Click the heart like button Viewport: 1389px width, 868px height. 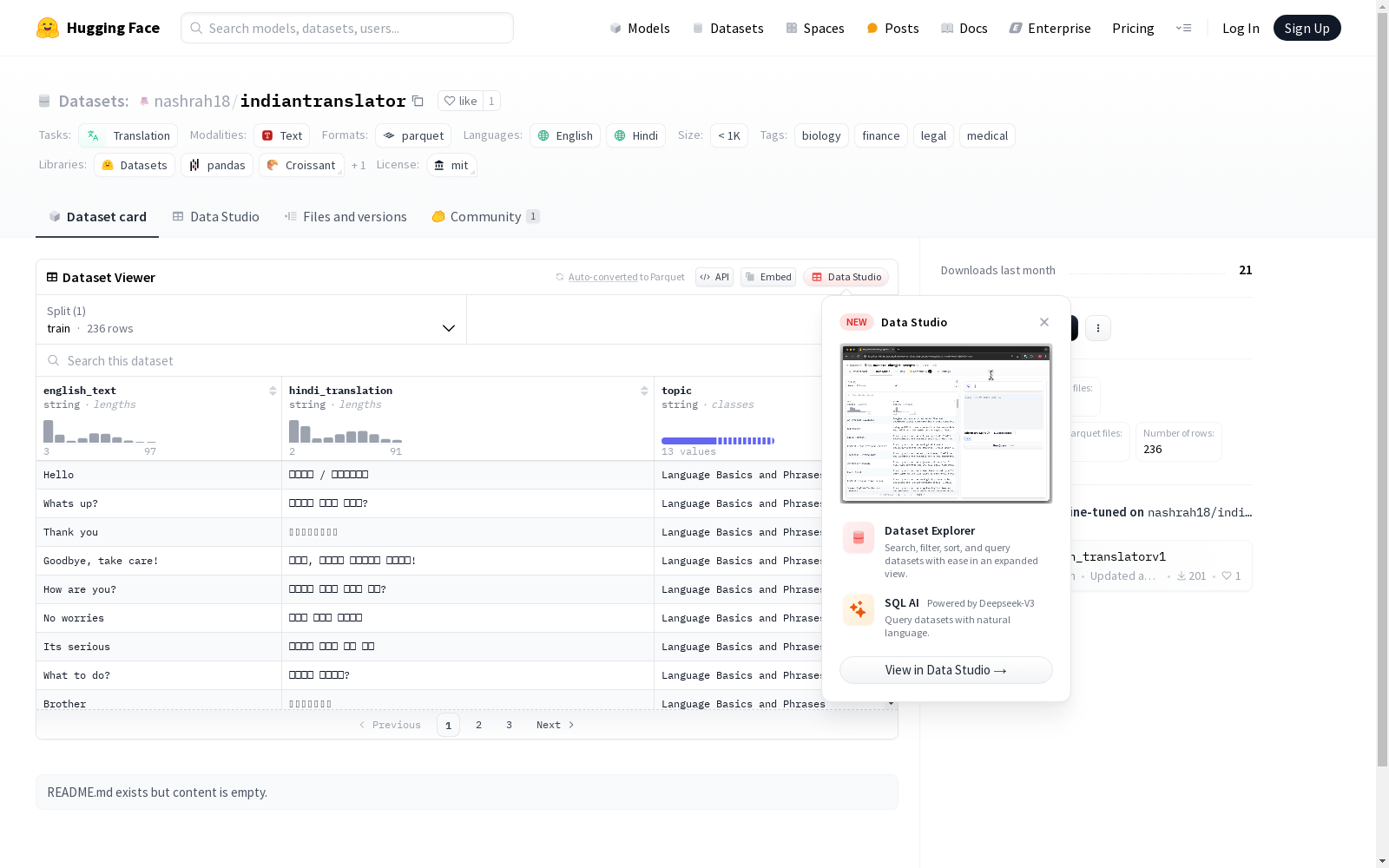click(460, 101)
